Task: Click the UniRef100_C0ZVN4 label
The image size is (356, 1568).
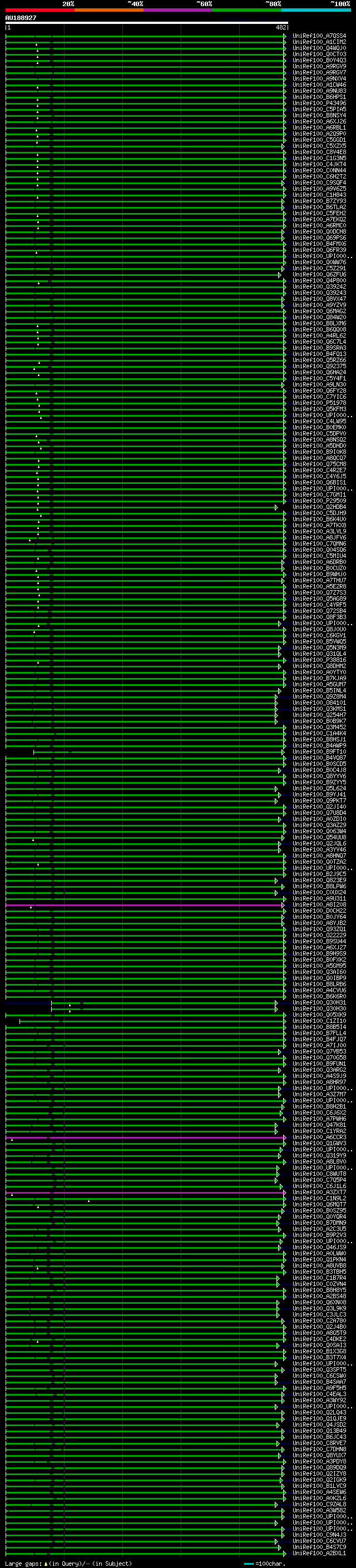Action: point(319,1284)
